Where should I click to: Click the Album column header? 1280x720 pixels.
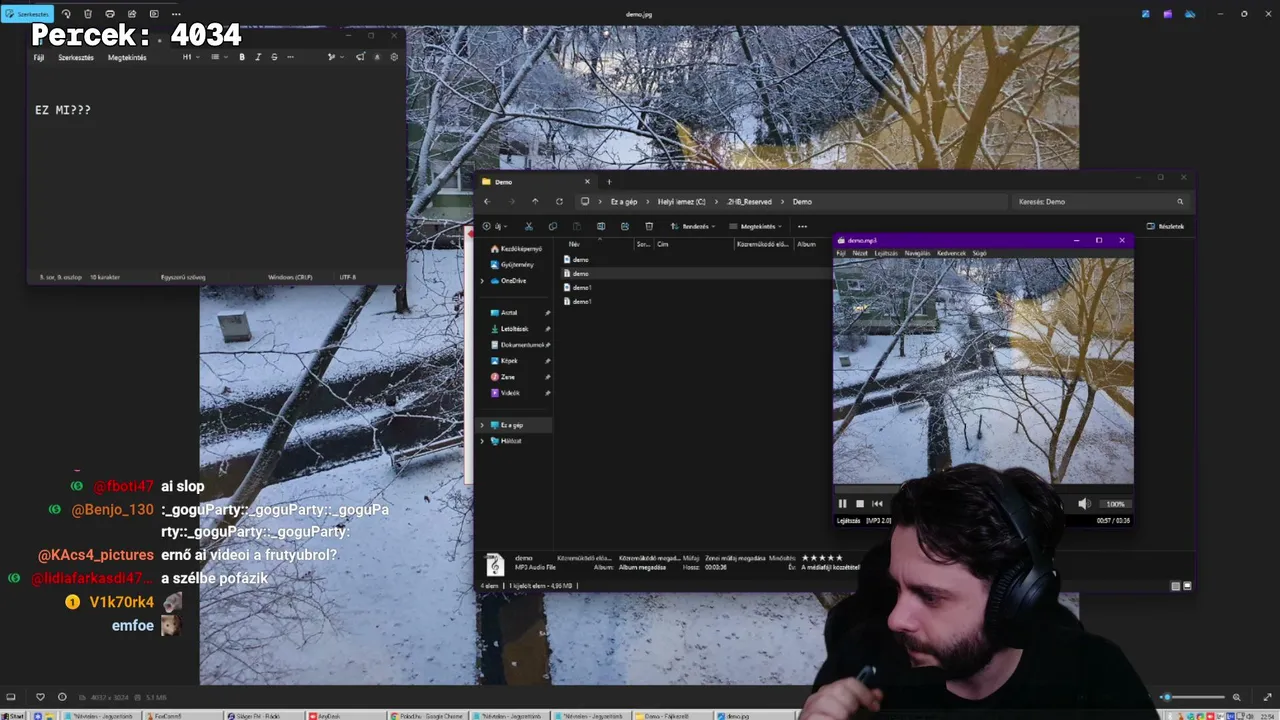click(x=806, y=244)
